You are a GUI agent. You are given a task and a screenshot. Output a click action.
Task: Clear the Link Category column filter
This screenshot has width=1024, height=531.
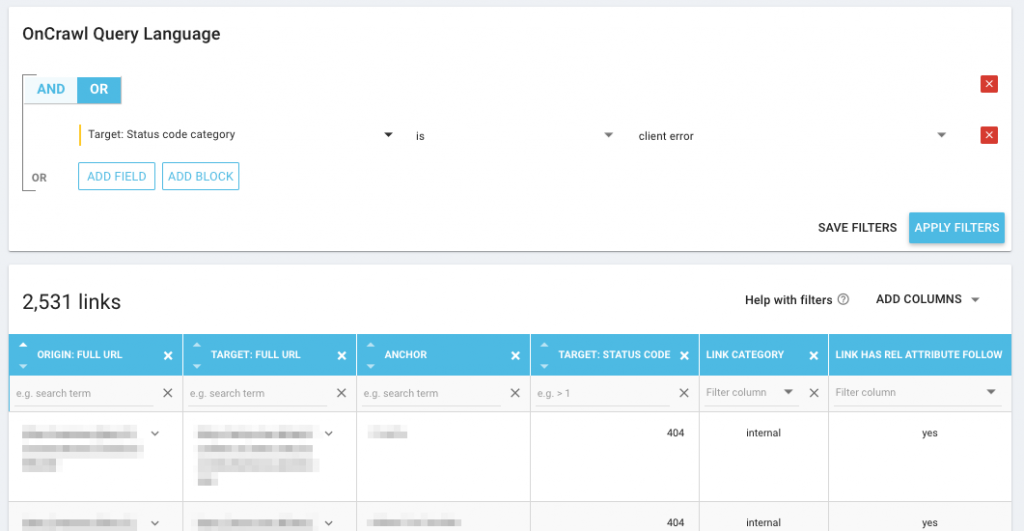[x=814, y=393]
